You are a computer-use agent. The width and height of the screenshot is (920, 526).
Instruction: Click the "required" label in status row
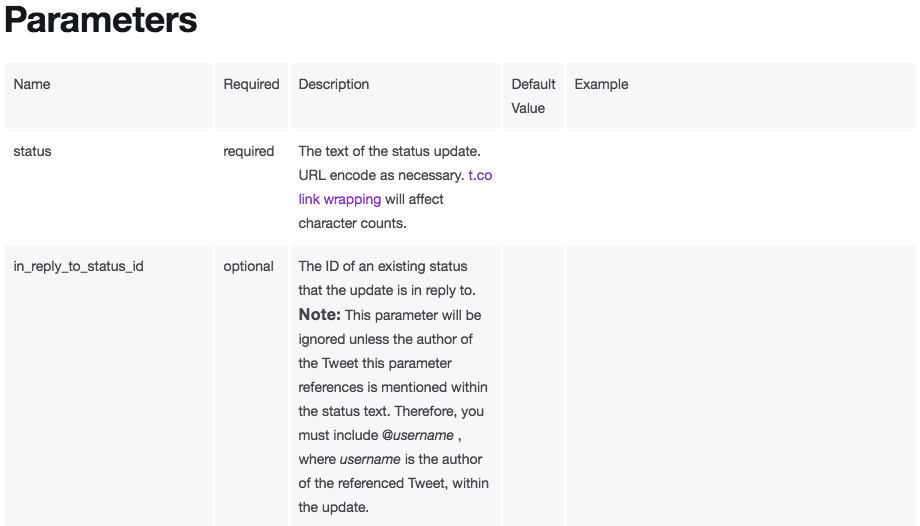[x=248, y=152]
